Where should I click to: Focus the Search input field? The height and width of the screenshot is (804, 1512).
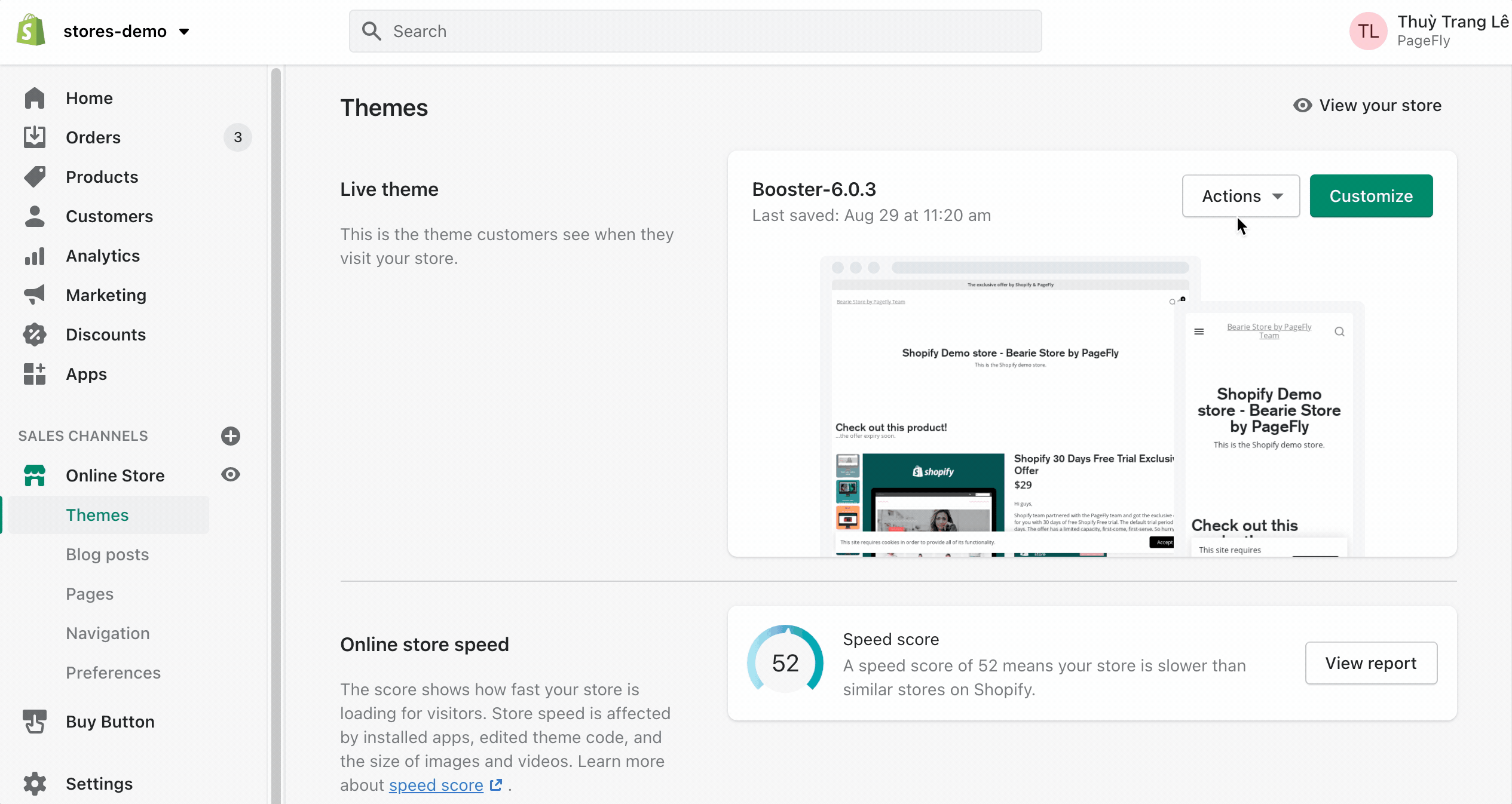[695, 31]
